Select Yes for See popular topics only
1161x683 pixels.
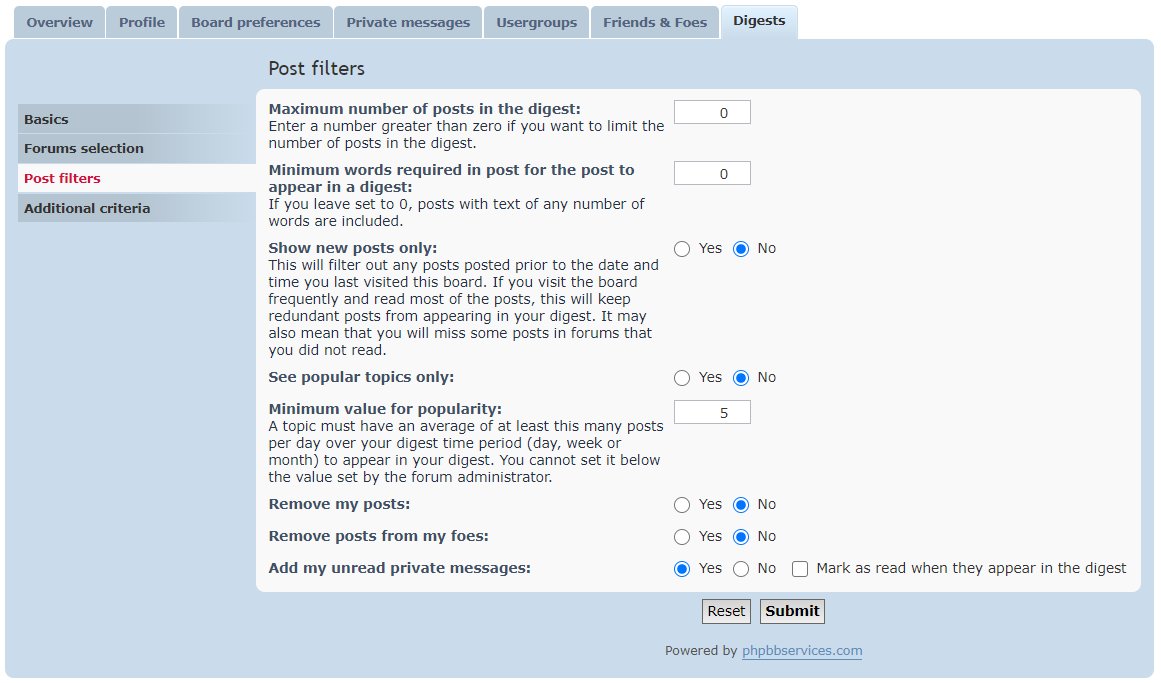click(682, 378)
